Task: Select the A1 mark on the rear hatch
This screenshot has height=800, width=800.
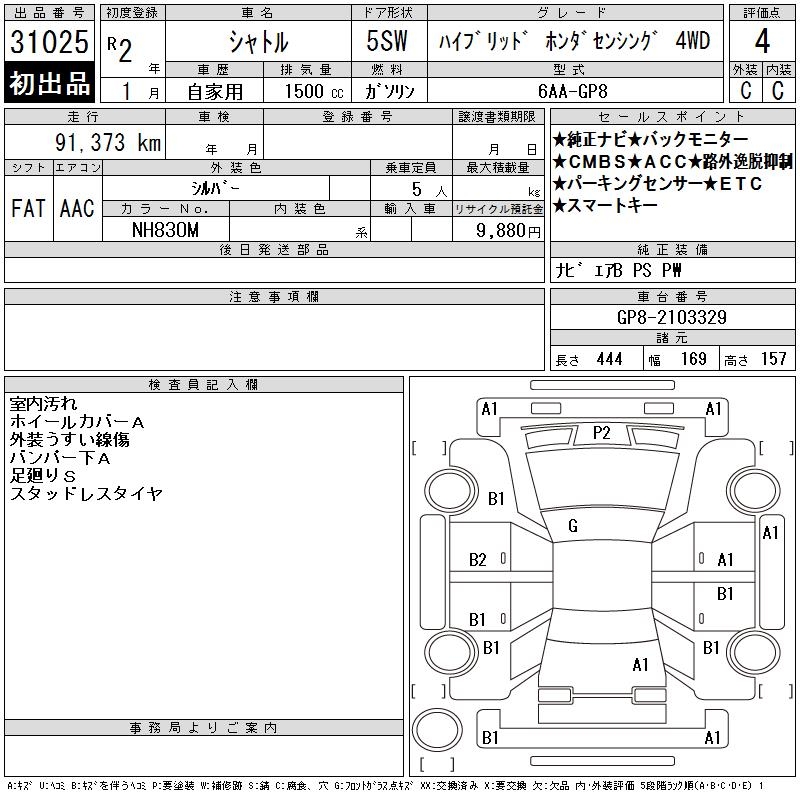Action: pos(641,664)
